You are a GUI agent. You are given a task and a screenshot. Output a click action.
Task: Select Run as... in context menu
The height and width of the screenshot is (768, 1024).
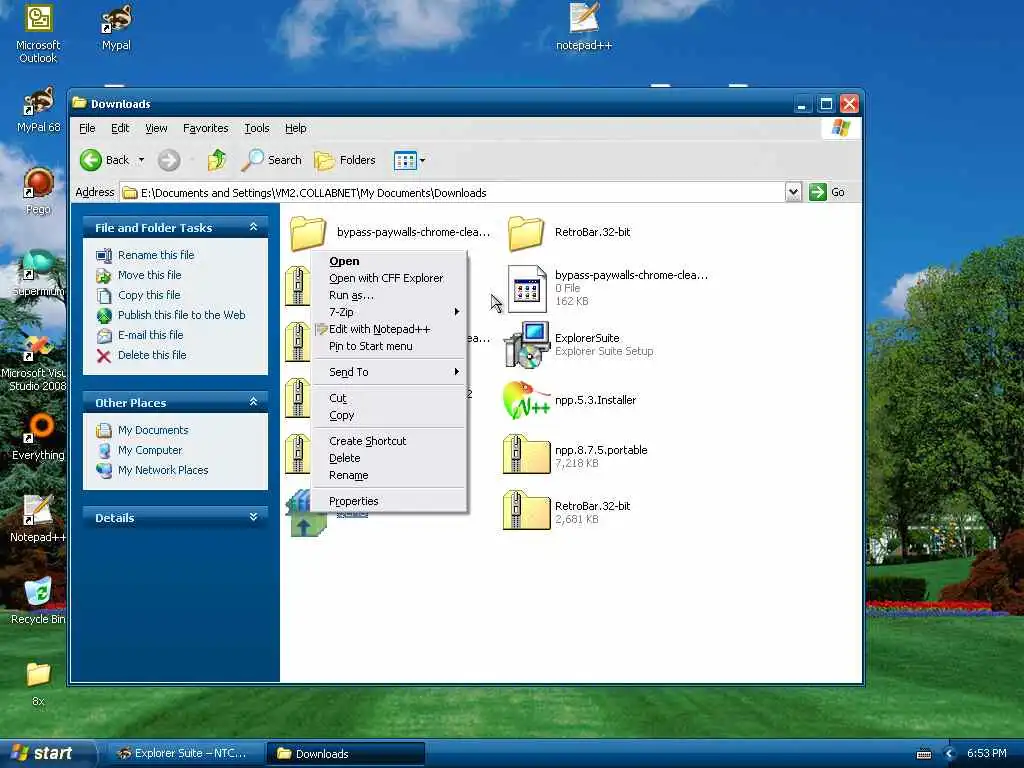(389, 295)
